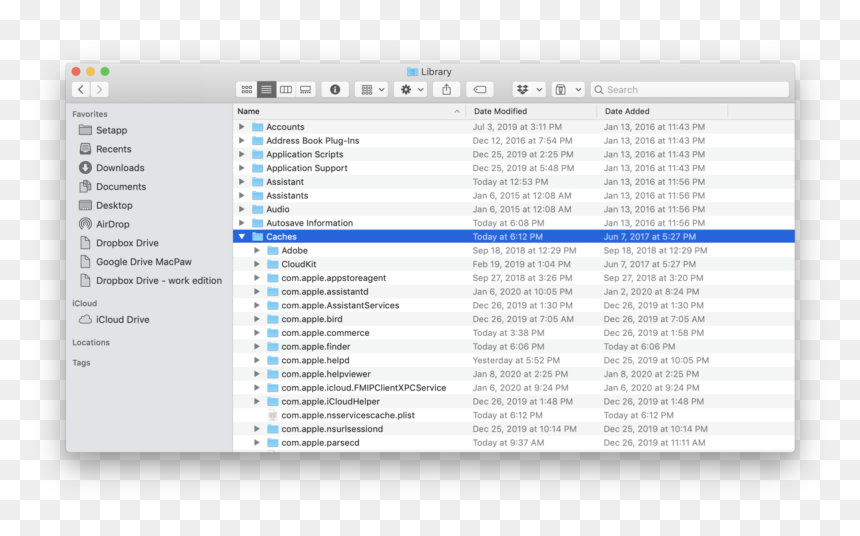This screenshot has width=860, height=536.
Task: Open the gear action menu
Action: coord(411,89)
